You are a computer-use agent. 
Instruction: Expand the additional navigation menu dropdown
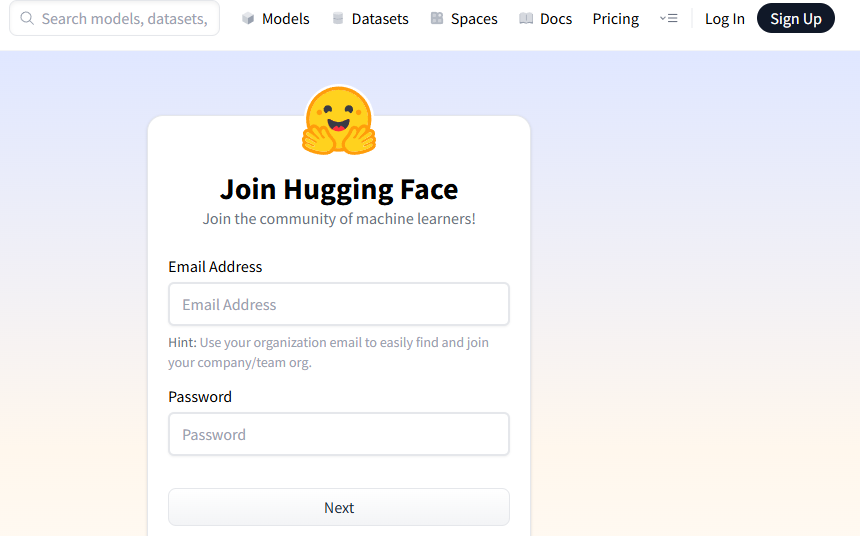668,18
